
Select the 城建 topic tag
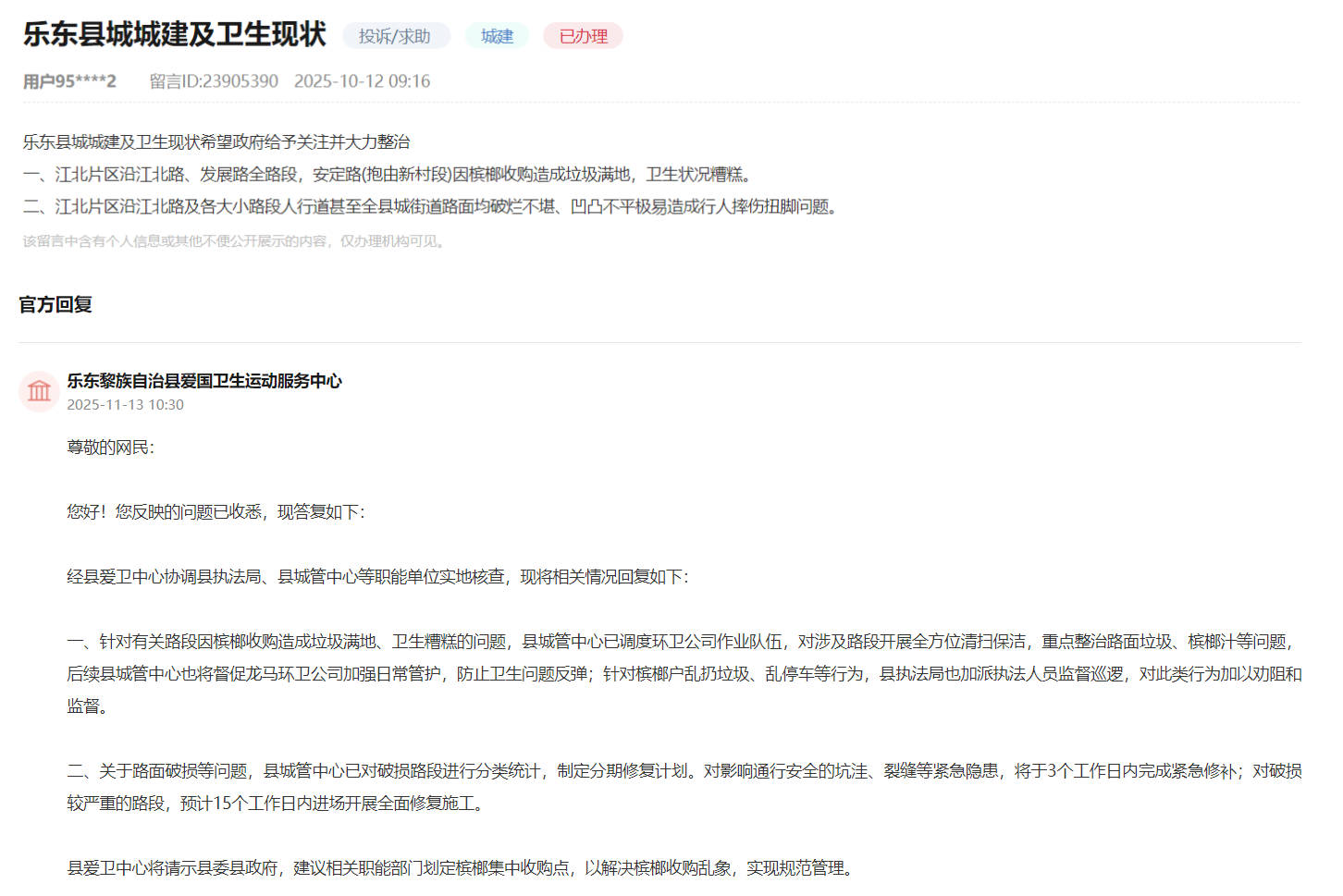tap(497, 36)
